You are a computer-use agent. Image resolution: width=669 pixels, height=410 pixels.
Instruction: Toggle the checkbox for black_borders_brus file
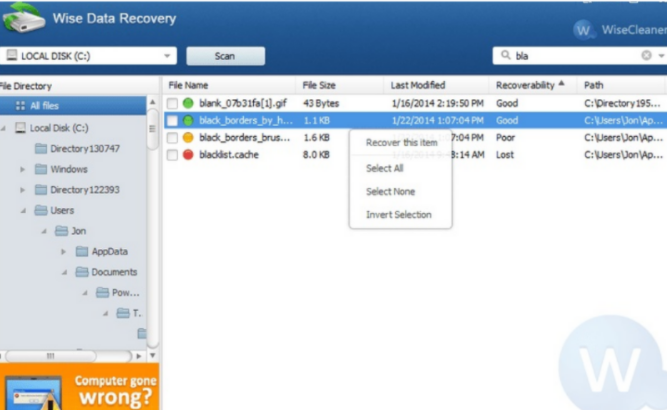173,138
